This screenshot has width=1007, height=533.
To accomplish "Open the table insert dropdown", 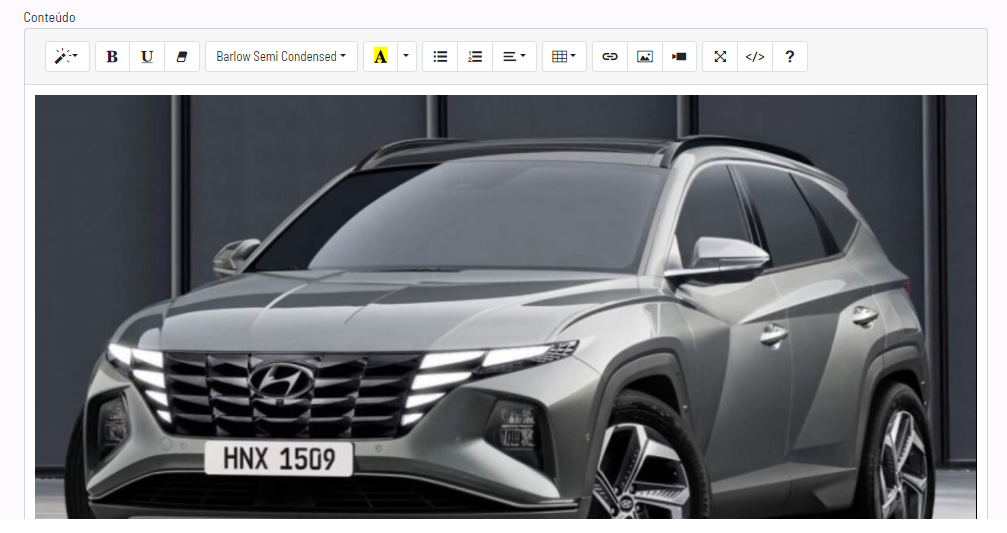I will (x=564, y=57).
